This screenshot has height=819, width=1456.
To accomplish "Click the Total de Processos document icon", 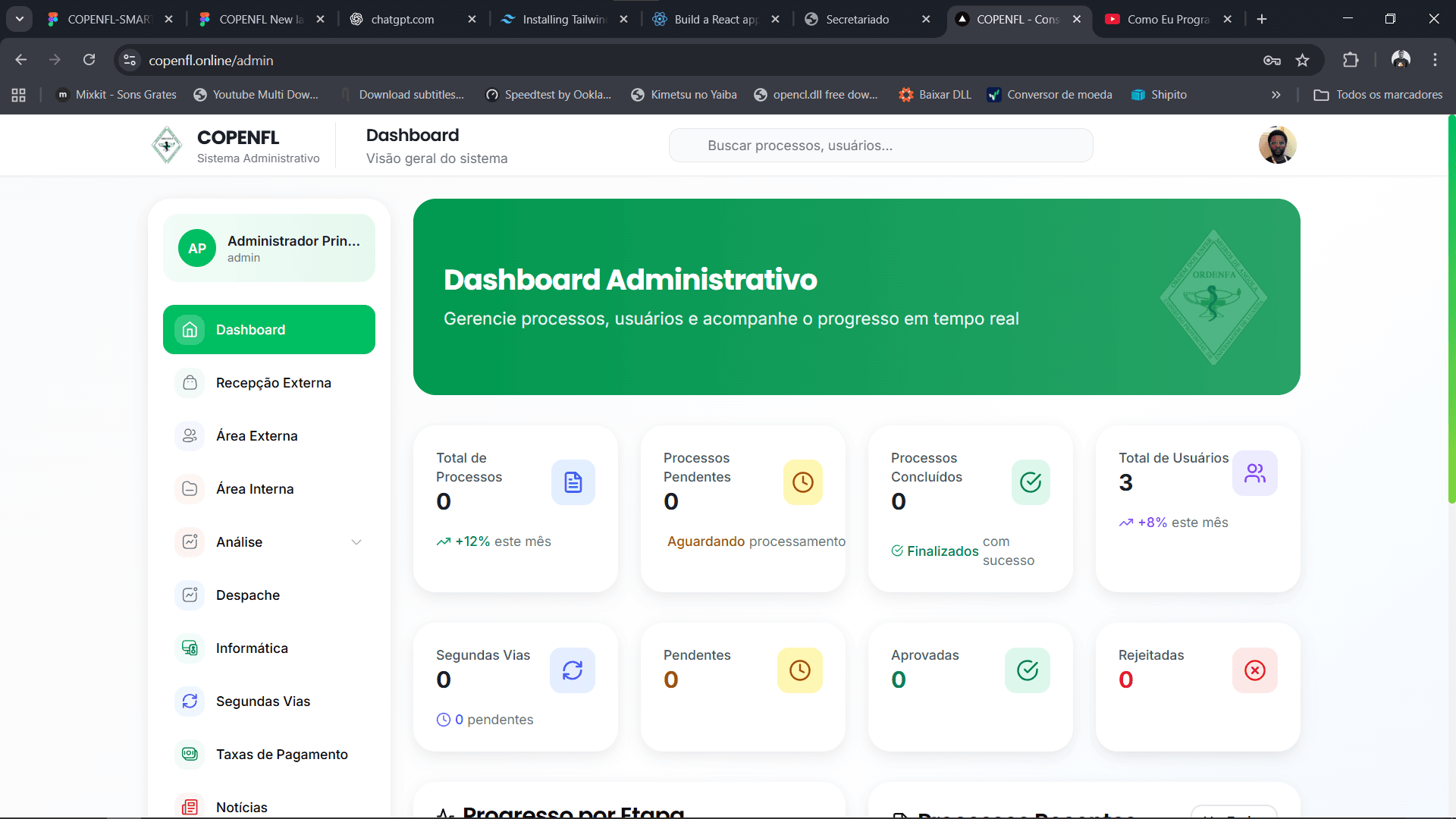I will (573, 482).
